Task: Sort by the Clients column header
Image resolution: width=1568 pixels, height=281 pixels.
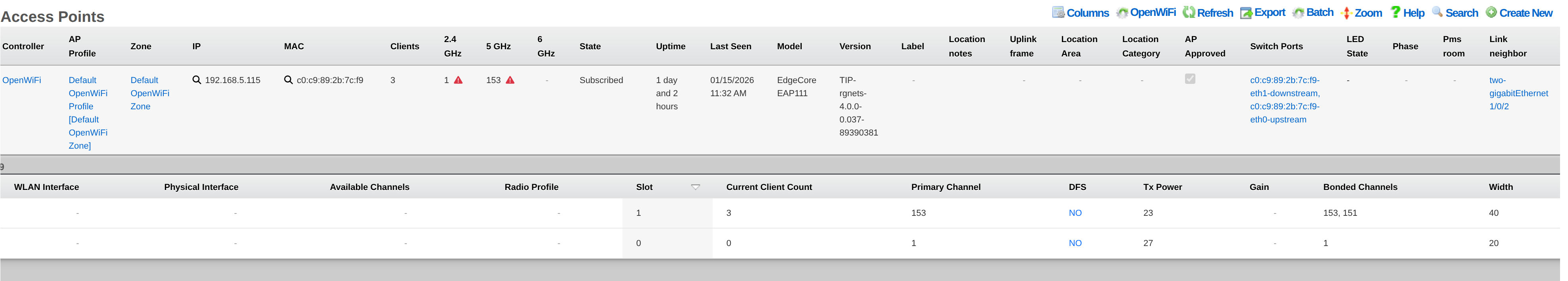Action: click(x=404, y=47)
